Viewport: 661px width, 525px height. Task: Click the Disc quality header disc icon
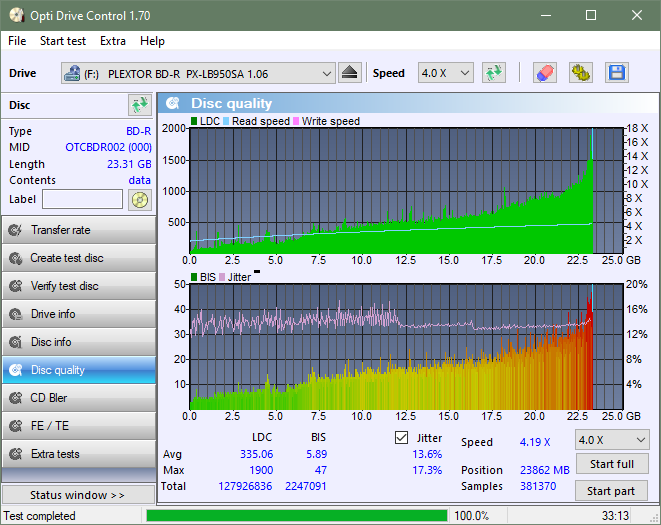coord(173,103)
